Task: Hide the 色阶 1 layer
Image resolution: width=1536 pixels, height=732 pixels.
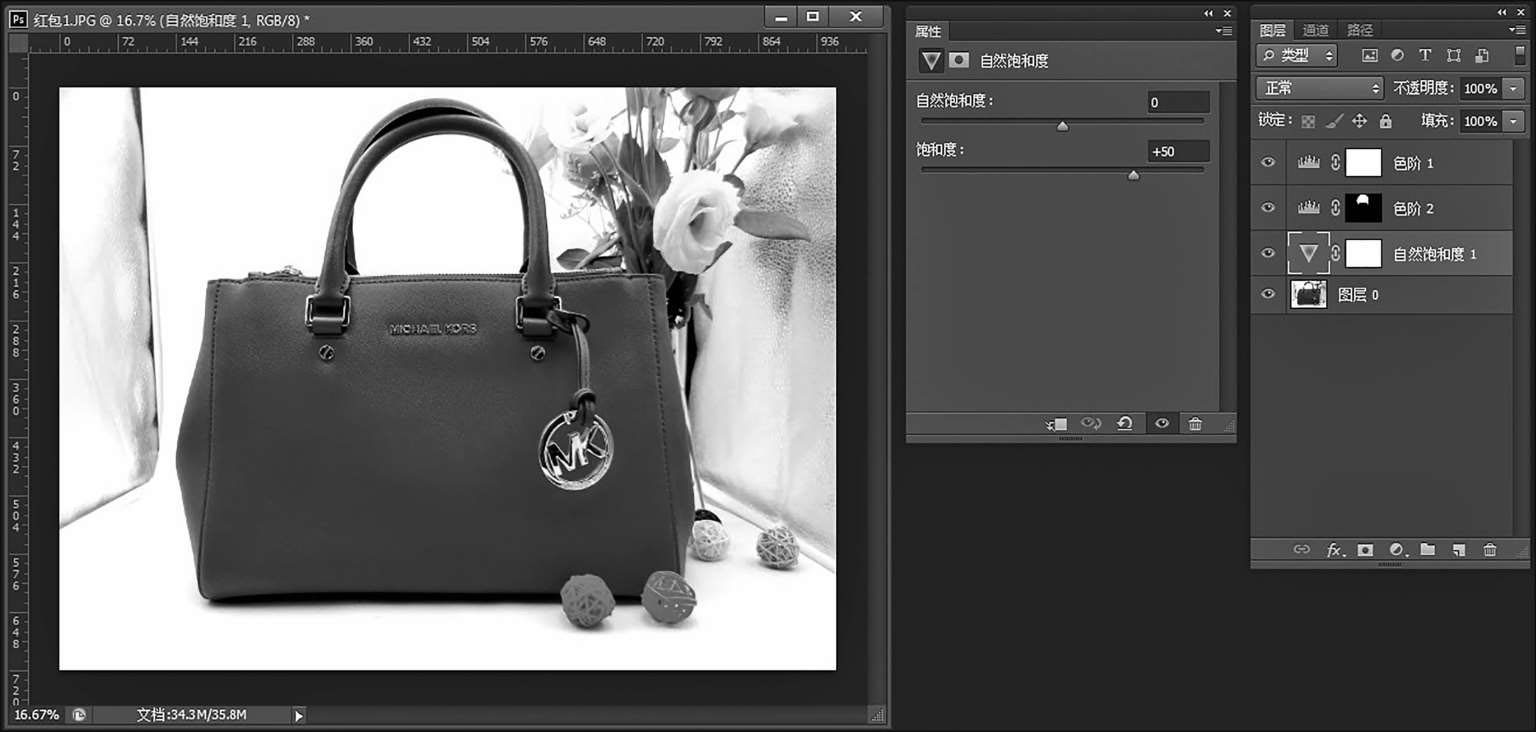Action: [1269, 162]
